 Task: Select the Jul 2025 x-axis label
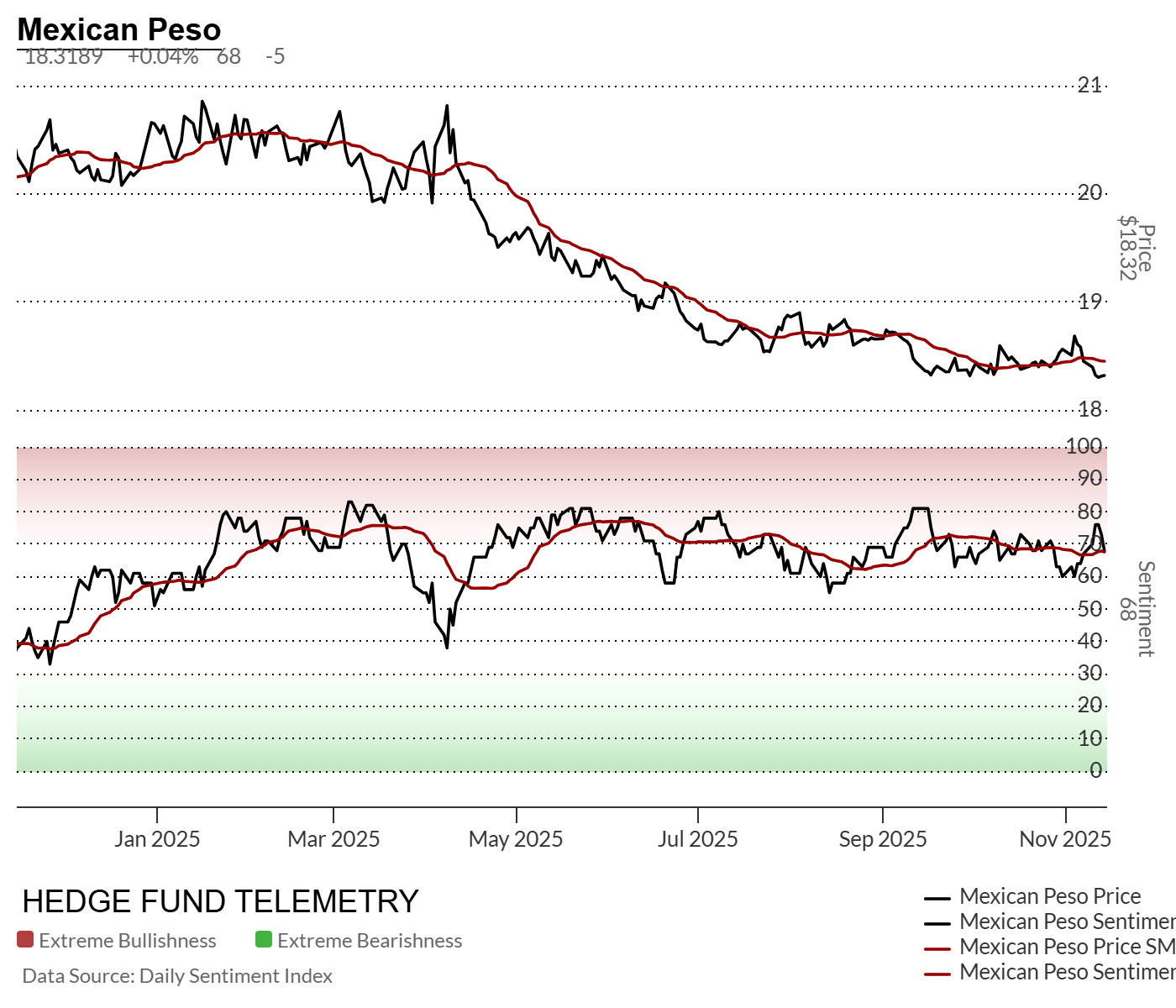tap(698, 838)
